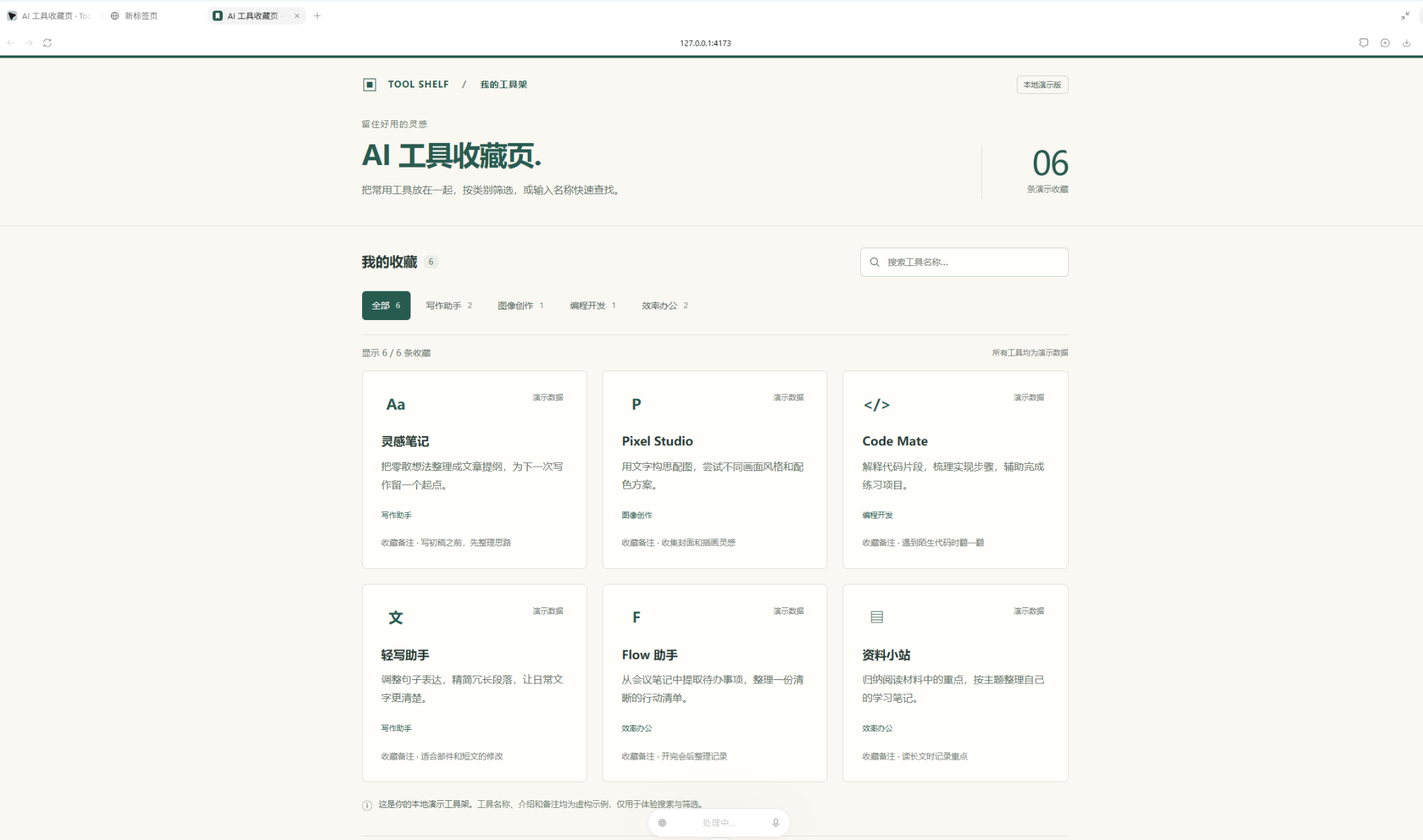Screen dimensions: 1423x840
Task: Filter by 写作助手 category
Action: pos(449,306)
